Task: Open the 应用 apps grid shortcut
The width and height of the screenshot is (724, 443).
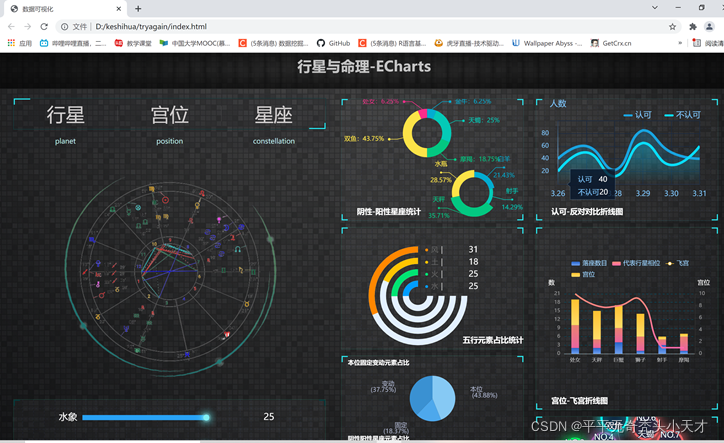Action: click(x=19, y=43)
